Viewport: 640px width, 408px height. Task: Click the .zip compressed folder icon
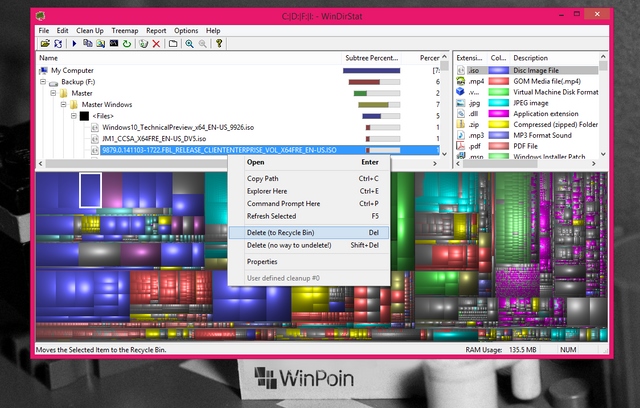point(461,124)
